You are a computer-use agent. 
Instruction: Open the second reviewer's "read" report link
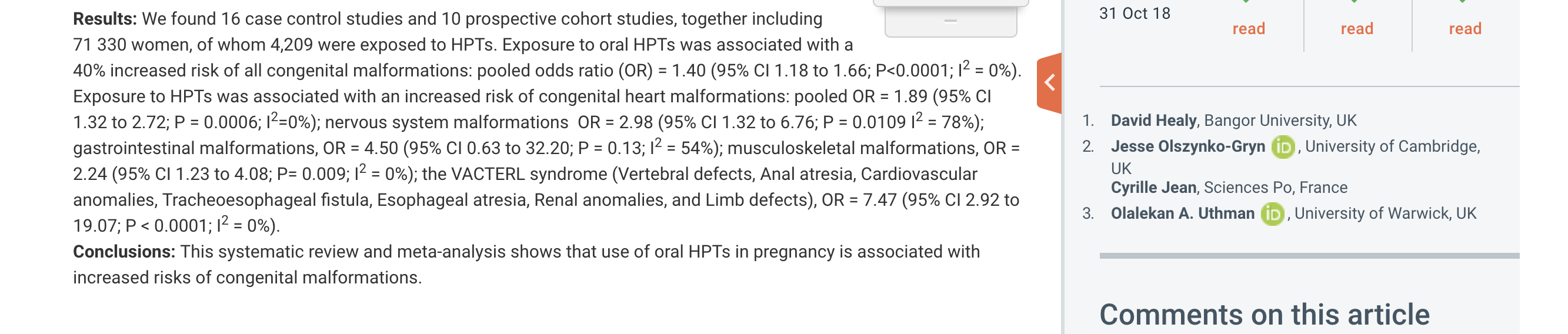point(1357,29)
